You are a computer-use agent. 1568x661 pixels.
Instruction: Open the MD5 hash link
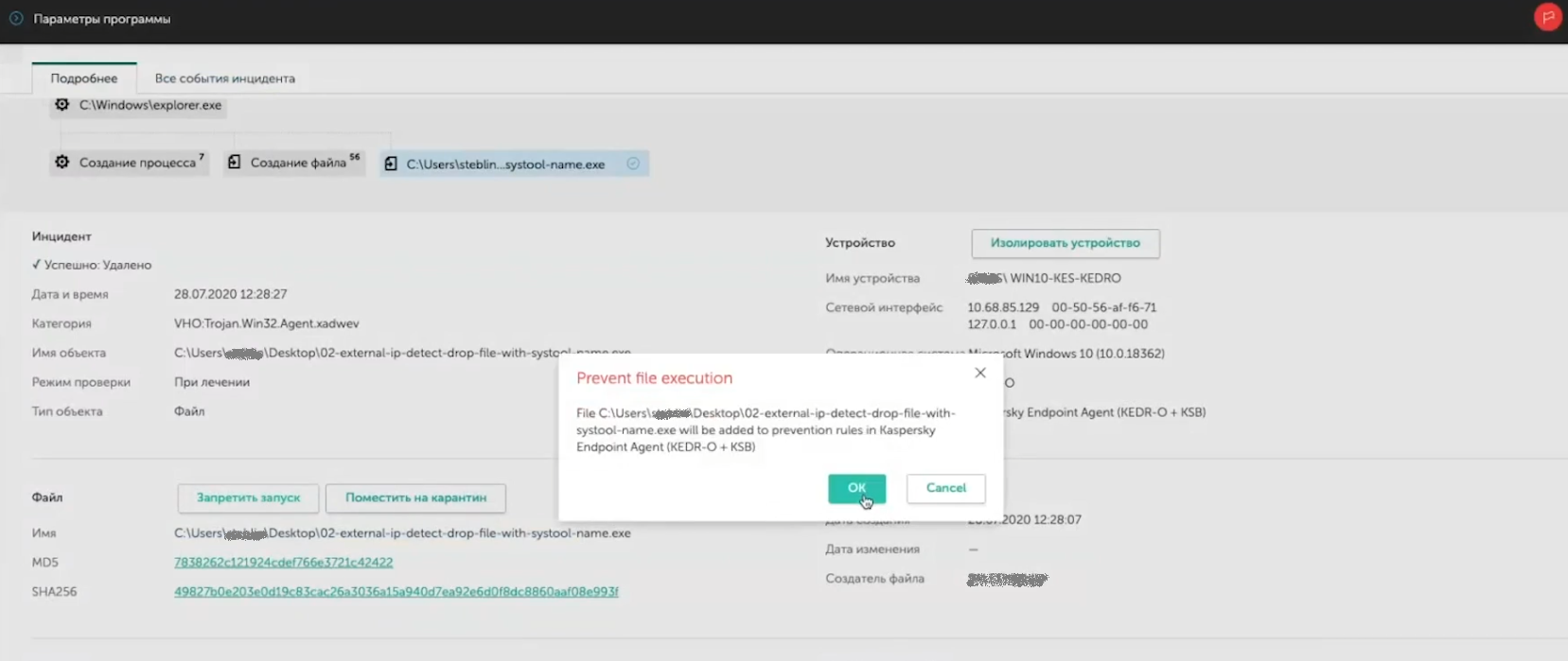point(283,562)
